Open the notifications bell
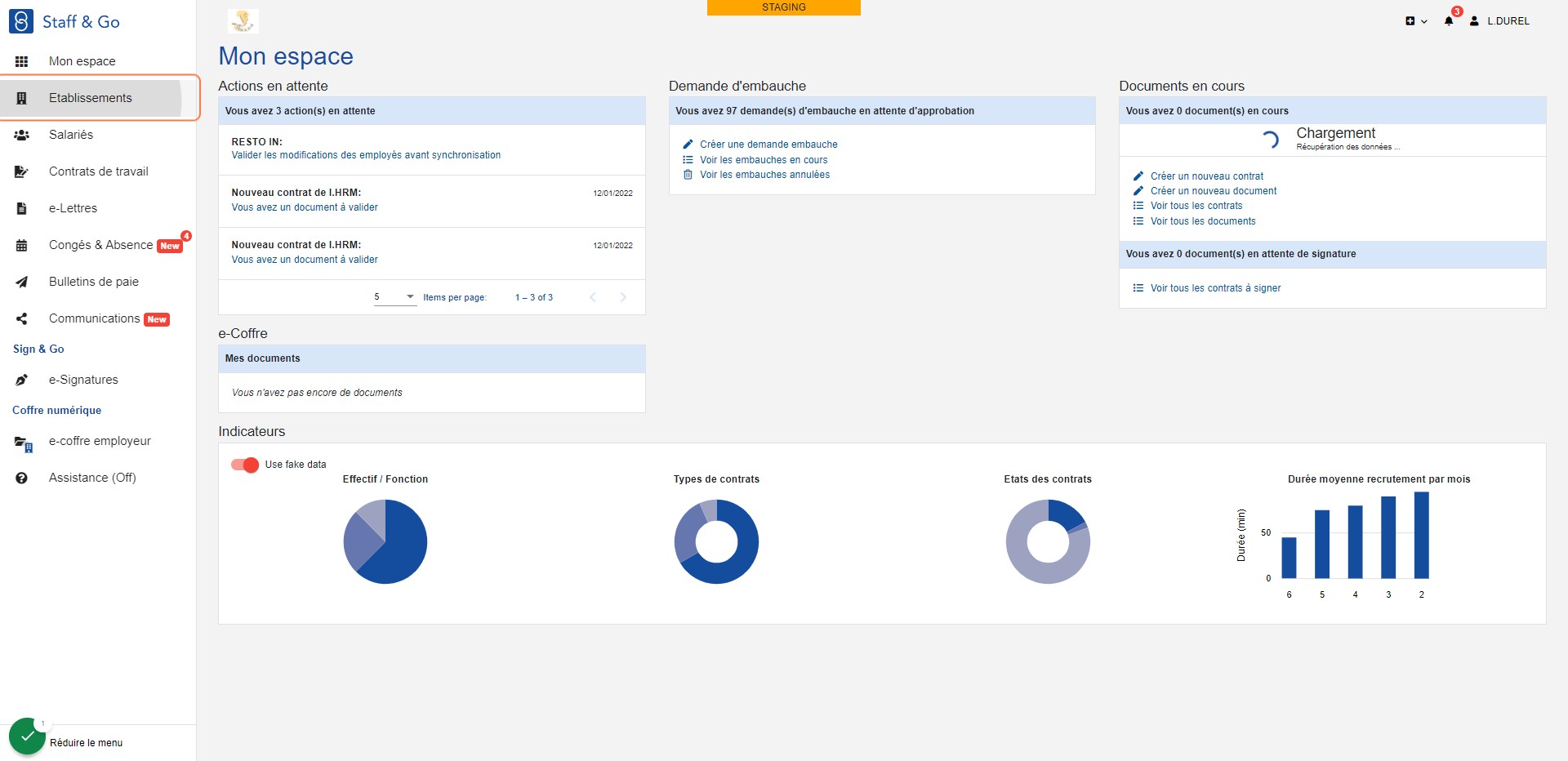This screenshot has width=1568, height=761. tap(1449, 21)
